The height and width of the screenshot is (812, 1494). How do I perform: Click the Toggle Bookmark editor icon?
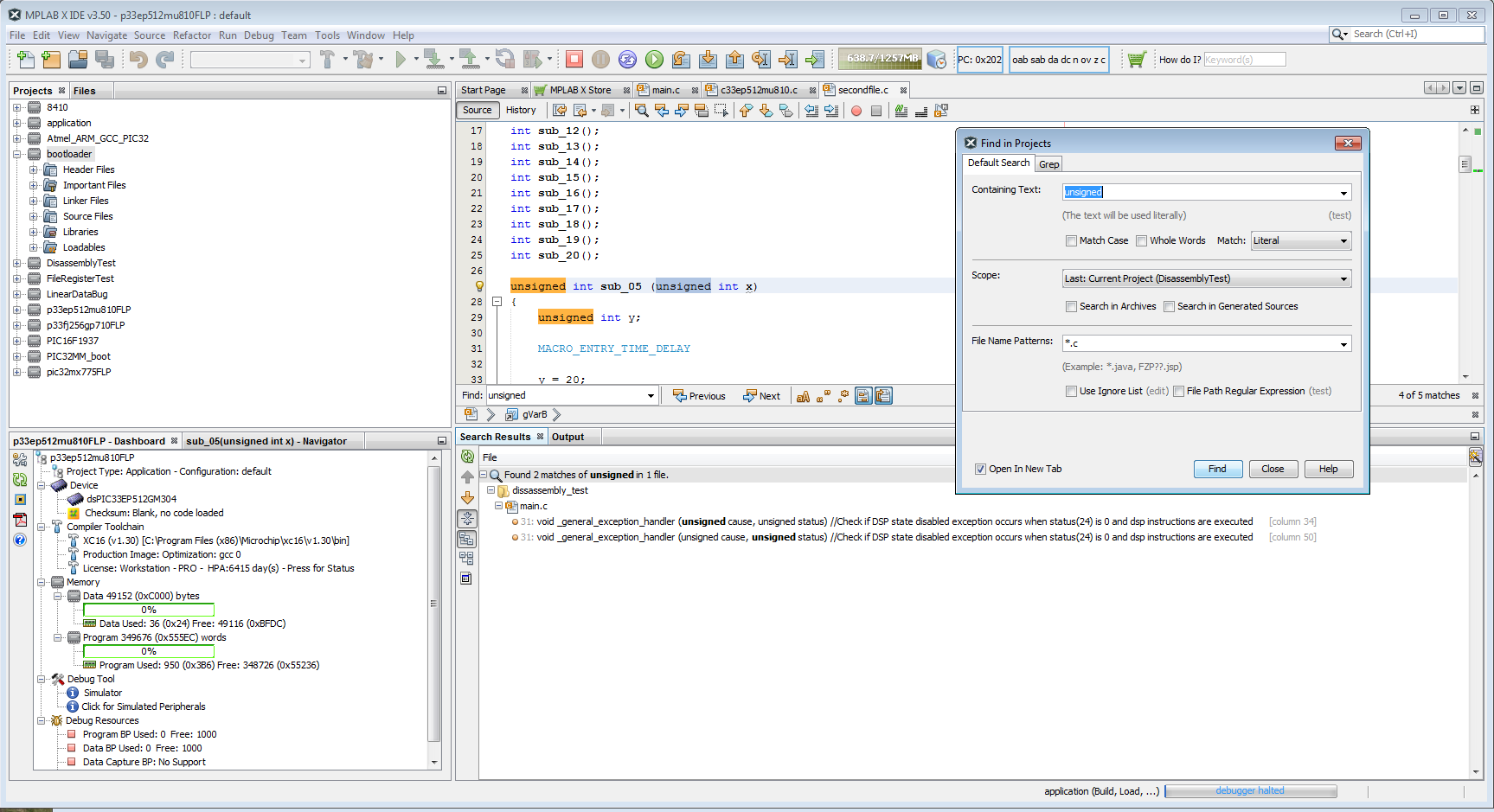point(787,110)
